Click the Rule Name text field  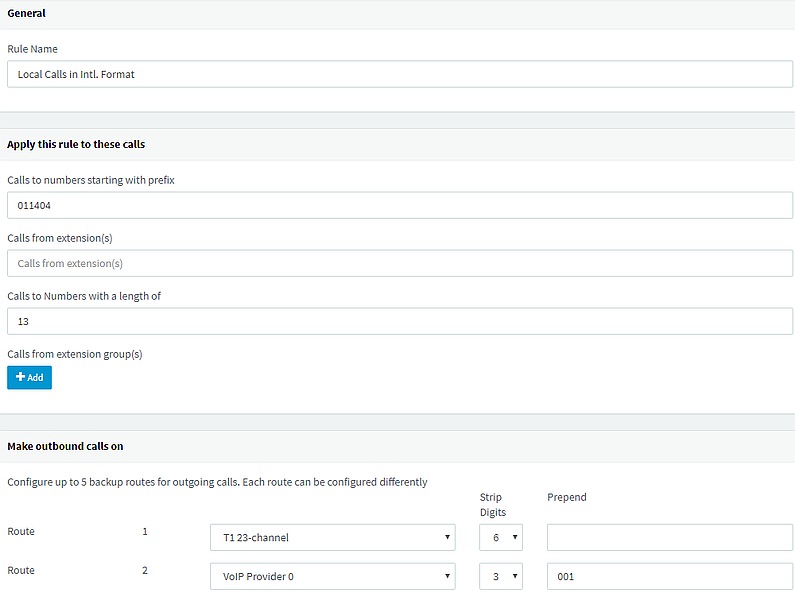click(x=400, y=74)
